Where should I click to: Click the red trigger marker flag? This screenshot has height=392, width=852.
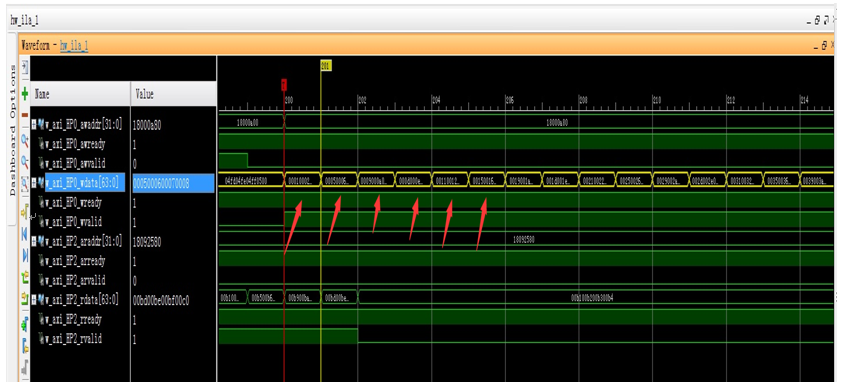284,84
